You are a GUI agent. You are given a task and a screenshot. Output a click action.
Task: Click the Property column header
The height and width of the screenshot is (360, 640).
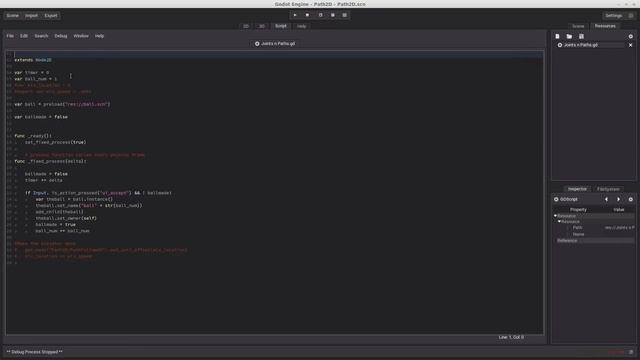(x=578, y=209)
